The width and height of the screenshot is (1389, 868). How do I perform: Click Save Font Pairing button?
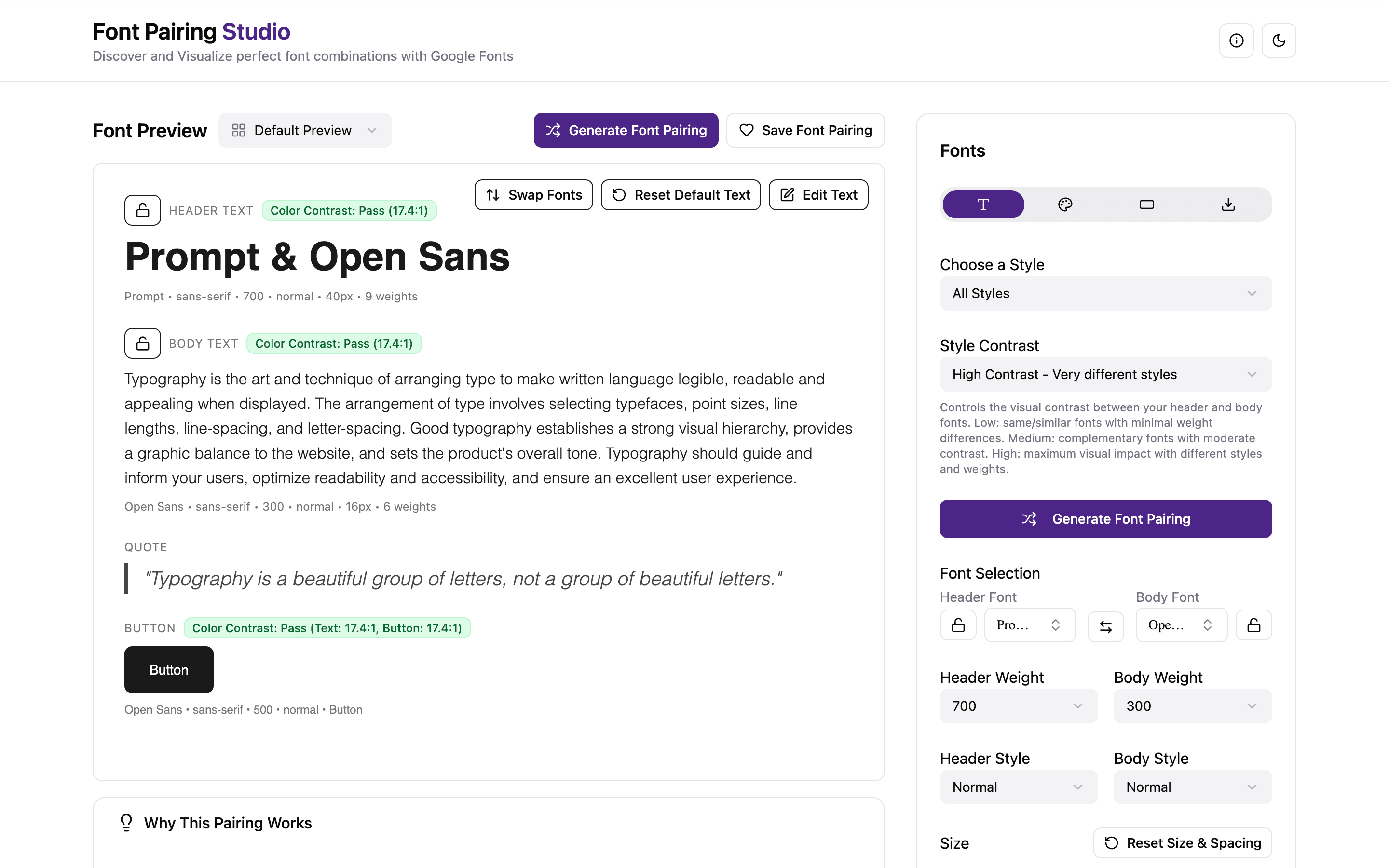click(x=805, y=130)
